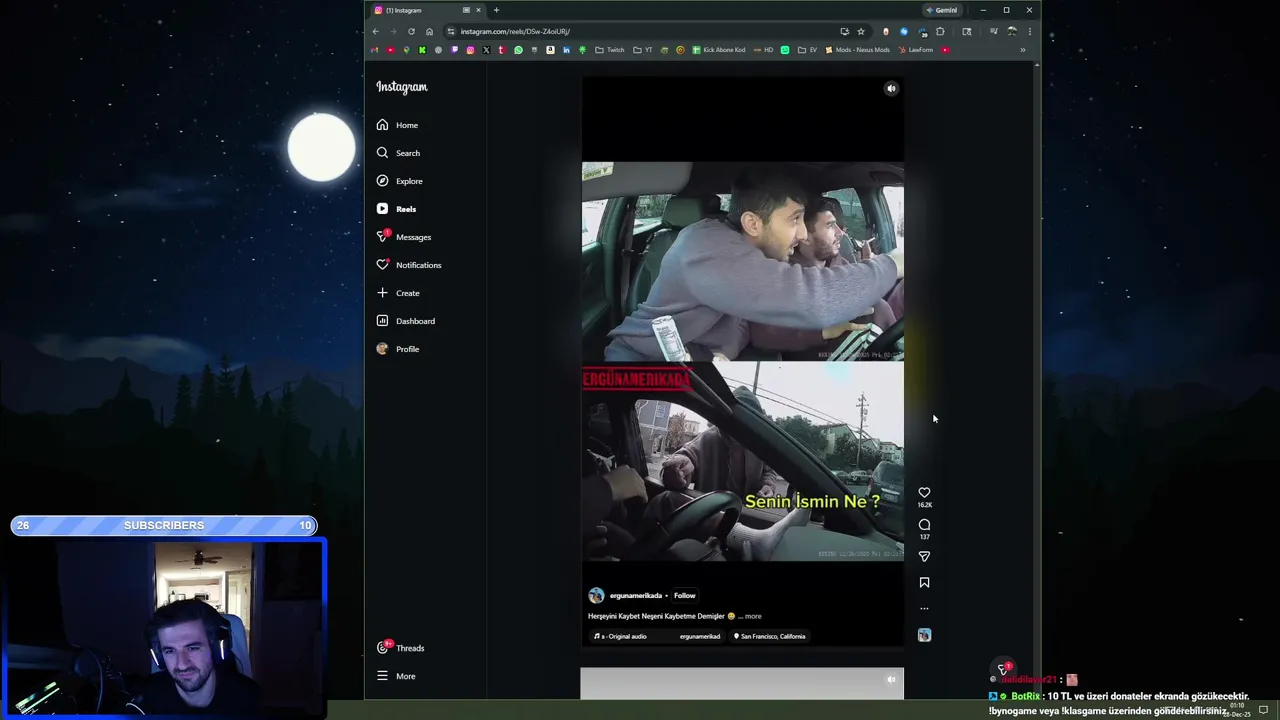The image size is (1280, 720).
Task: Open the HD bookmark
Action: tap(764, 50)
